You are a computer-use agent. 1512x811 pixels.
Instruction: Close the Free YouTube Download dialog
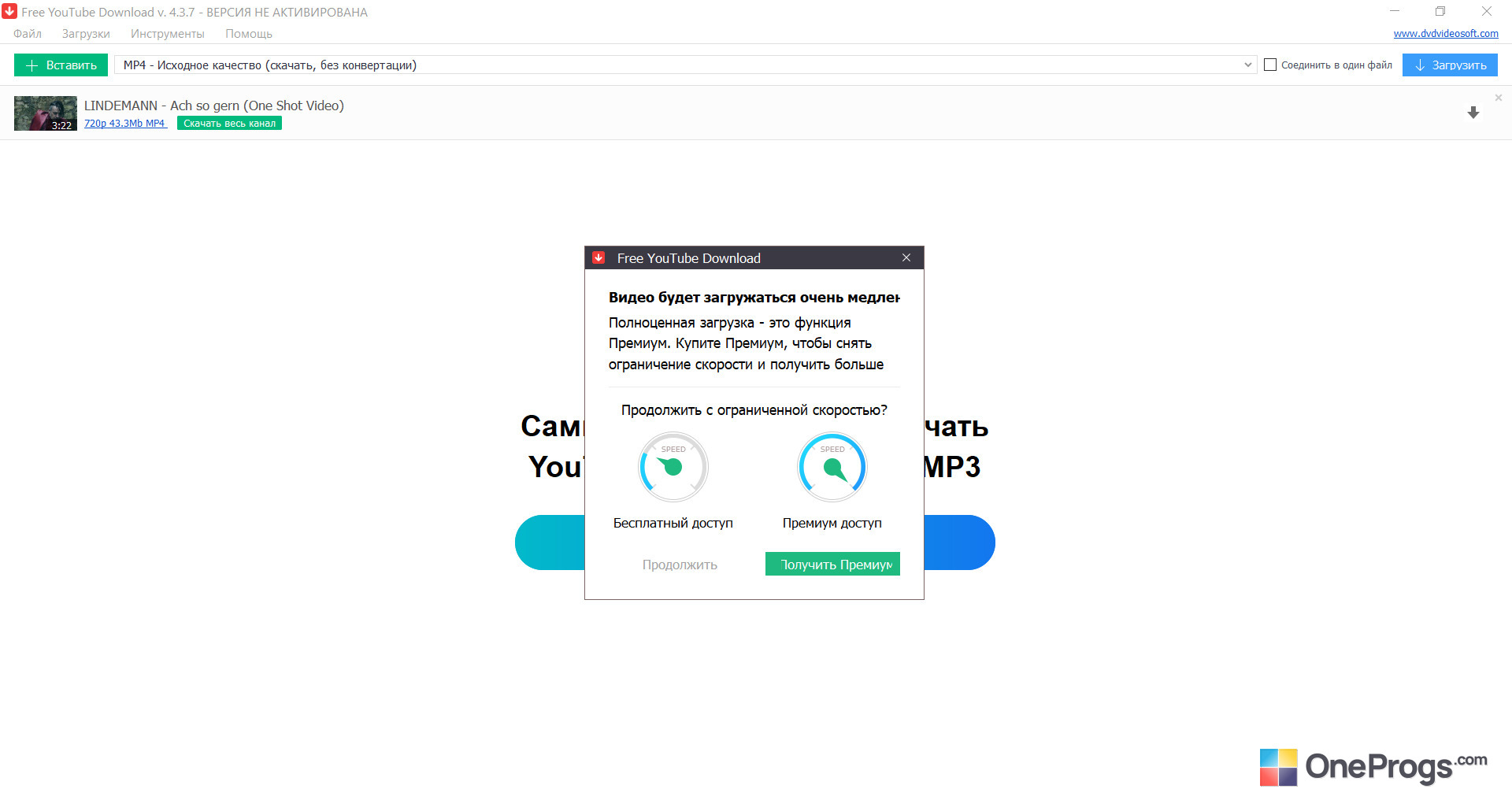906,257
